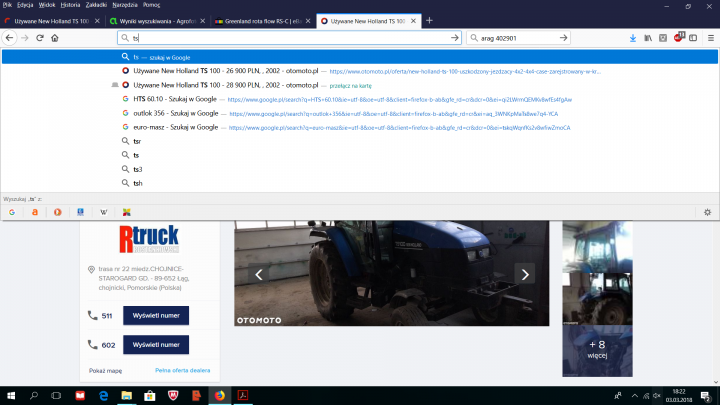Open new tab with plus button

pyautogui.click(x=429, y=21)
